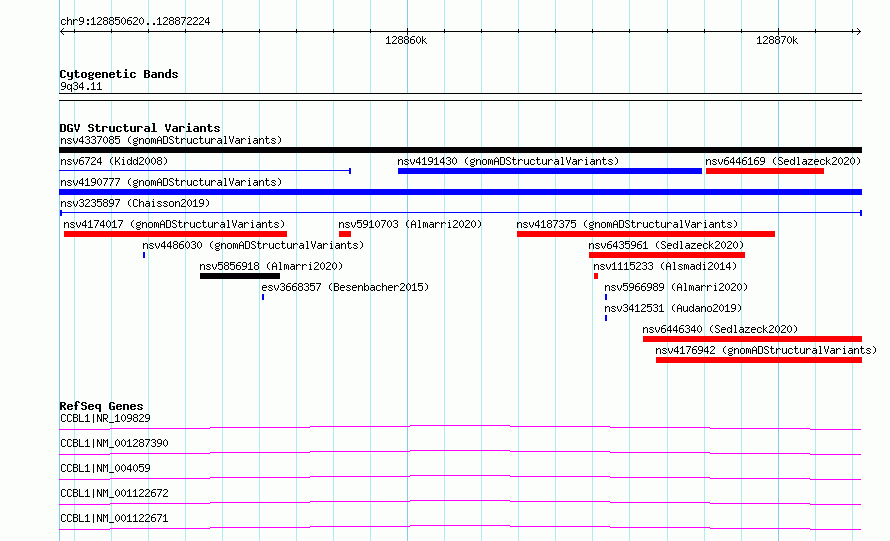Click red nsv6446169 variant bar
Image resolution: width=890 pixels, height=541 pixels.
pos(765,171)
